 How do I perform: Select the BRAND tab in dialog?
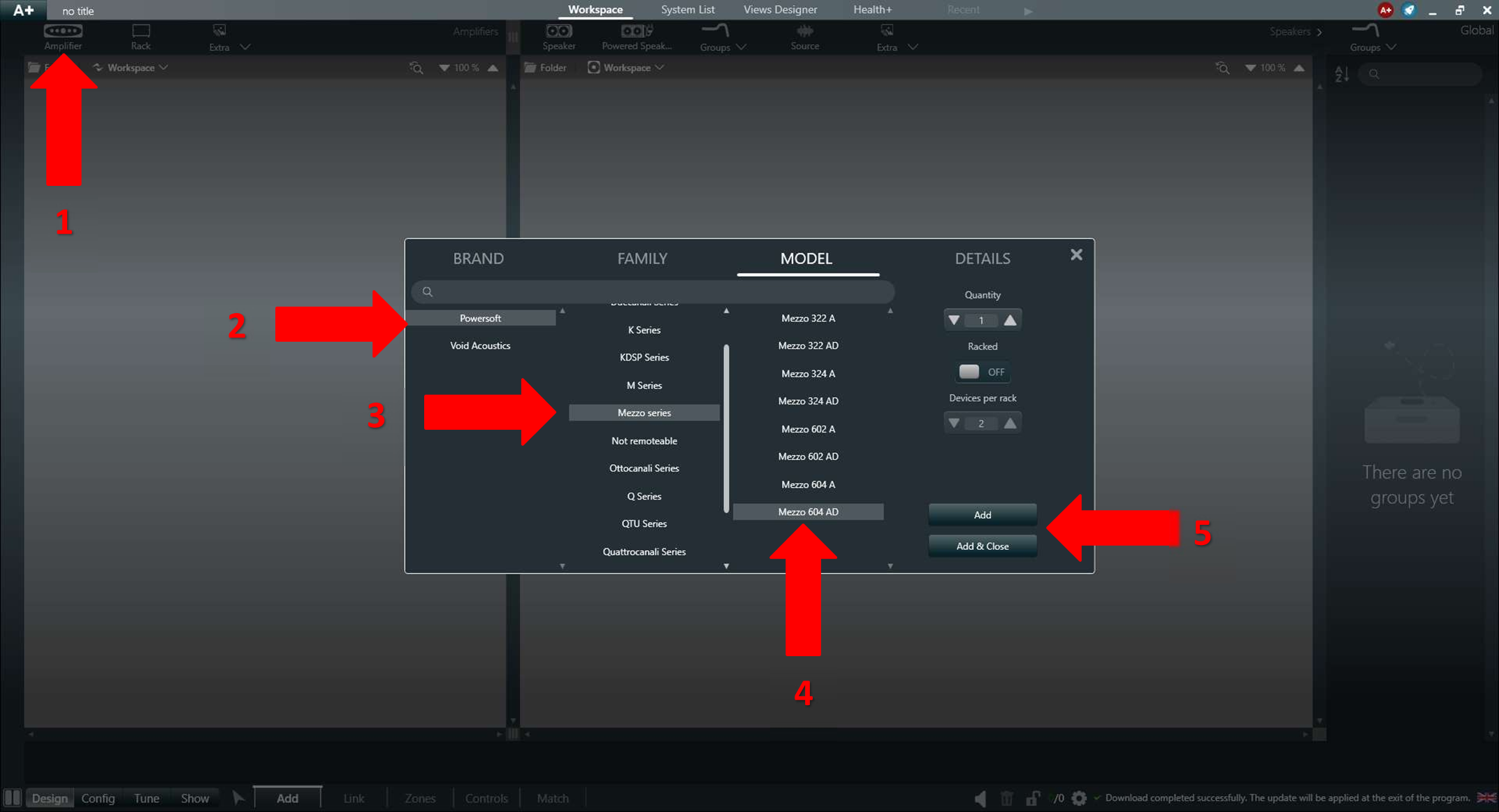coord(478,259)
